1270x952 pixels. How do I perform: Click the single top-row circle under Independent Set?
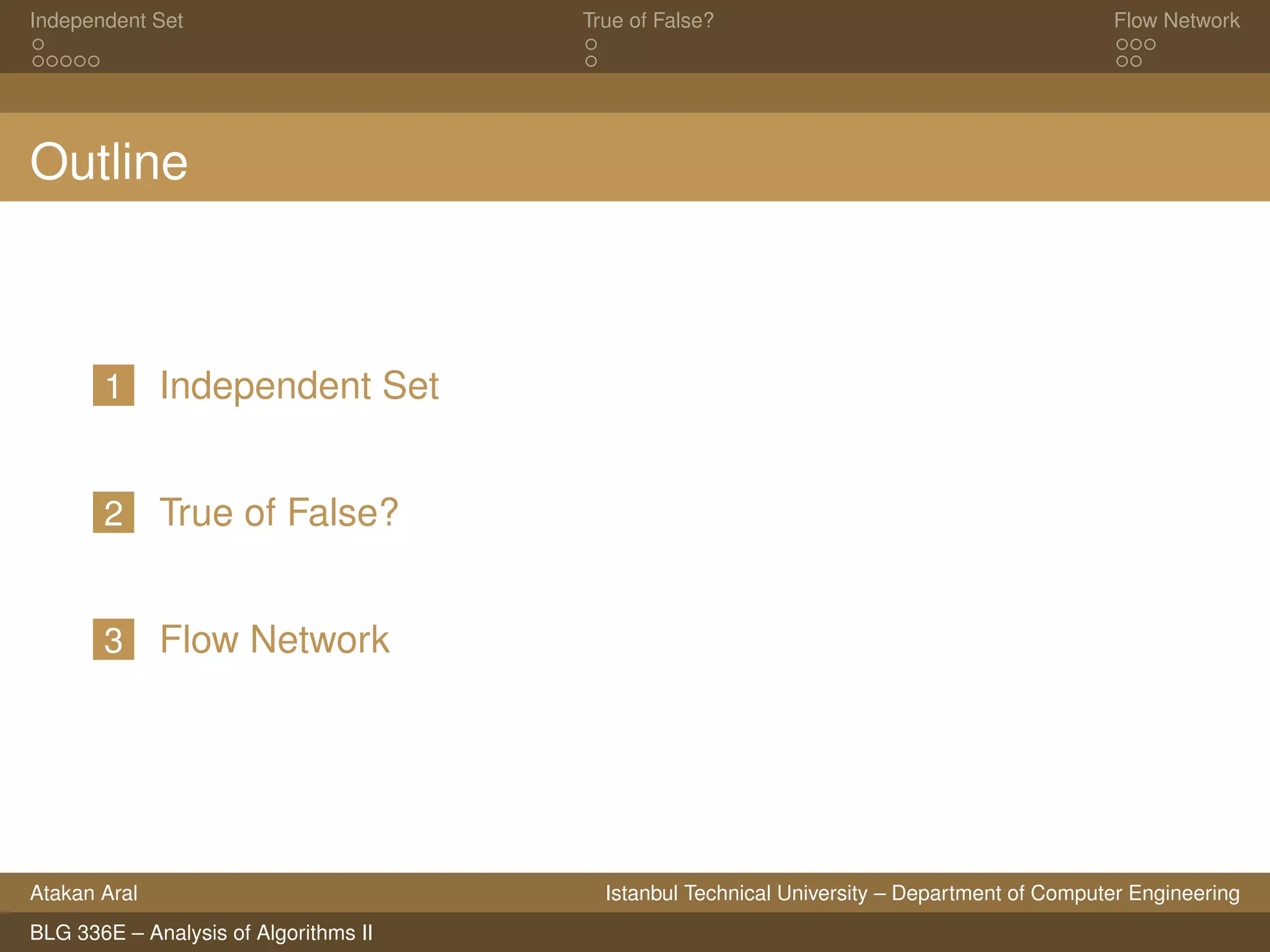(x=38, y=45)
